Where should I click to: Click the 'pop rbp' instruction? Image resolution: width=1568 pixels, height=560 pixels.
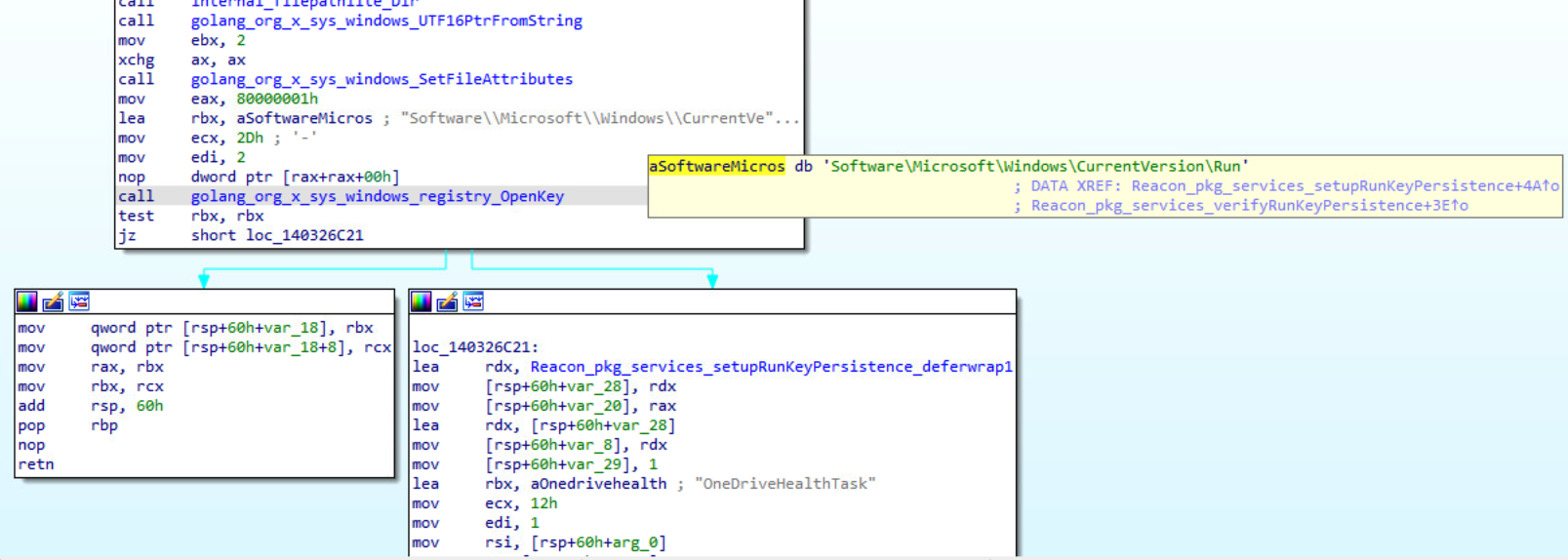tap(67, 425)
